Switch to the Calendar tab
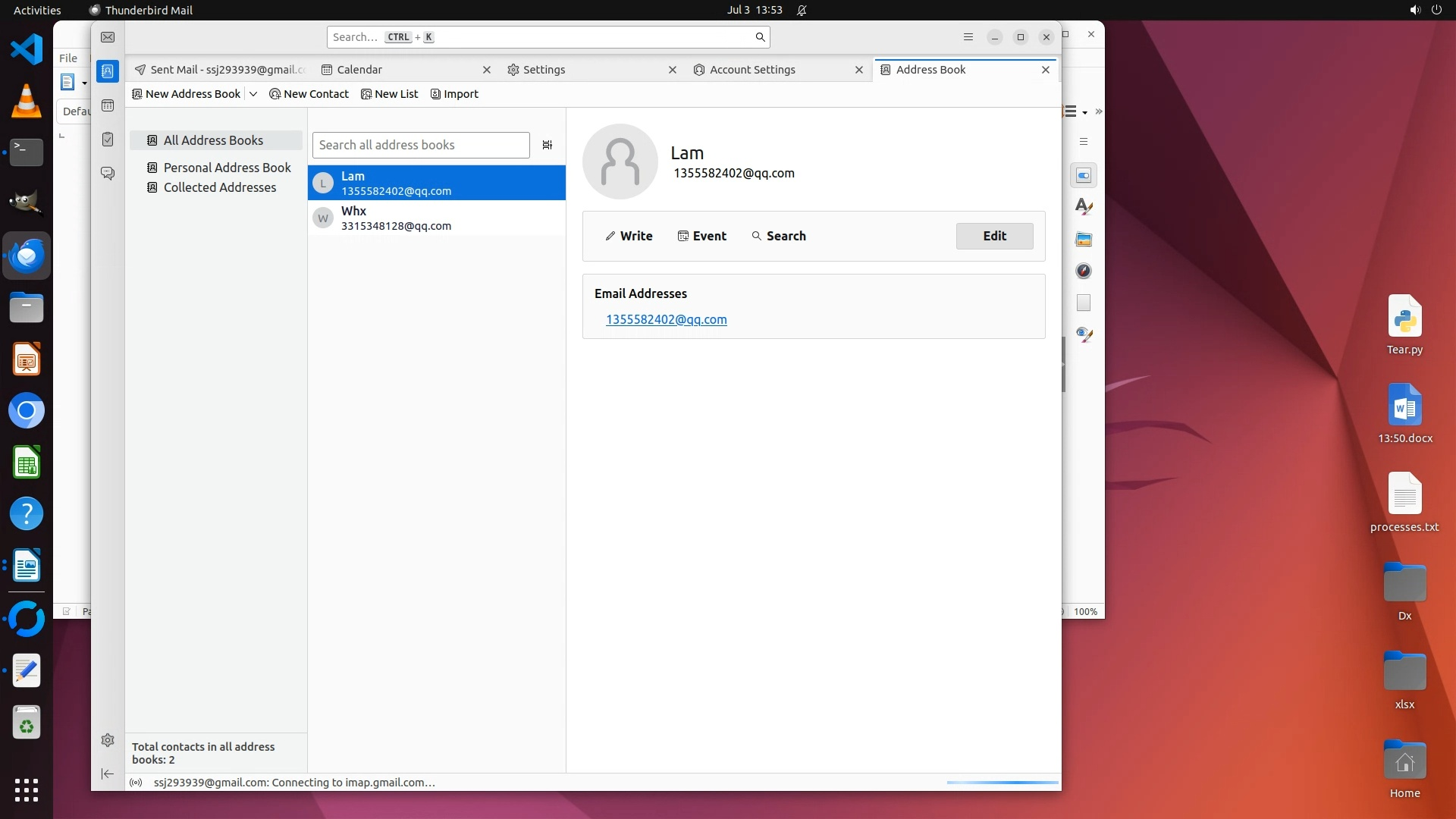Viewport: 1456px width, 819px height. pyautogui.click(x=359, y=70)
